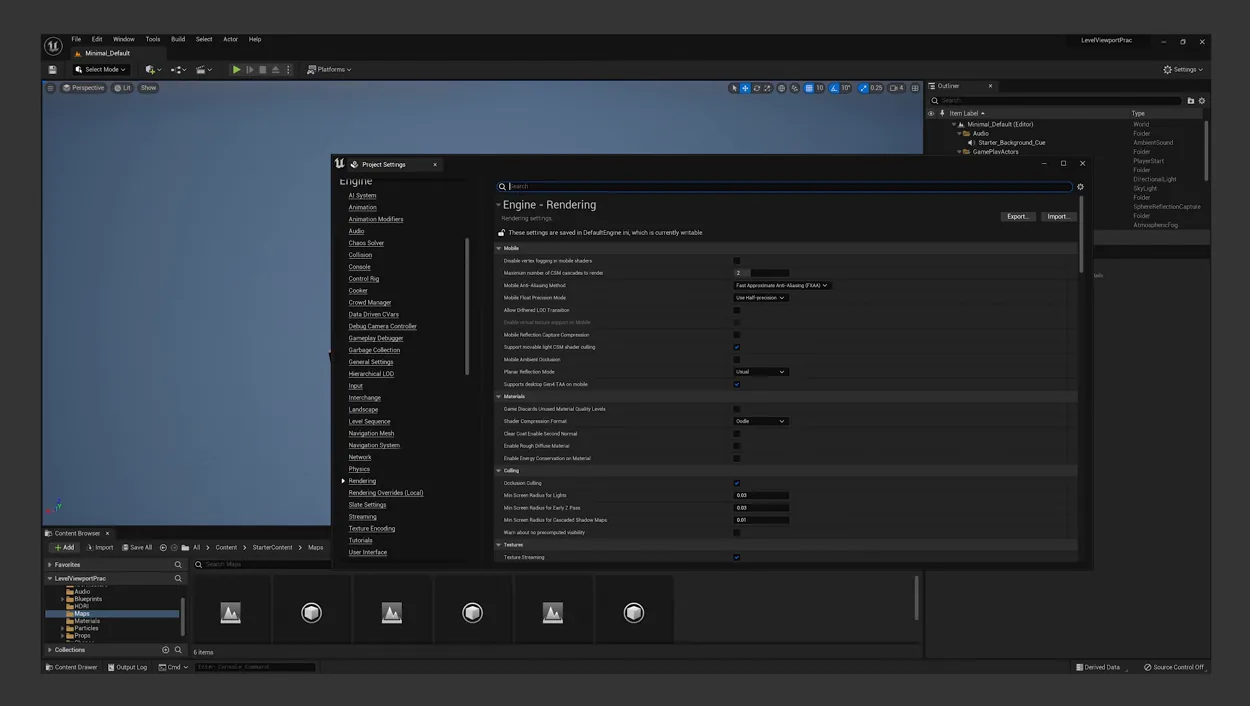Open Mobile Float Precision Mode dropdown
Image resolution: width=1250 pixels, height=706 pixels.
point(761,298)
